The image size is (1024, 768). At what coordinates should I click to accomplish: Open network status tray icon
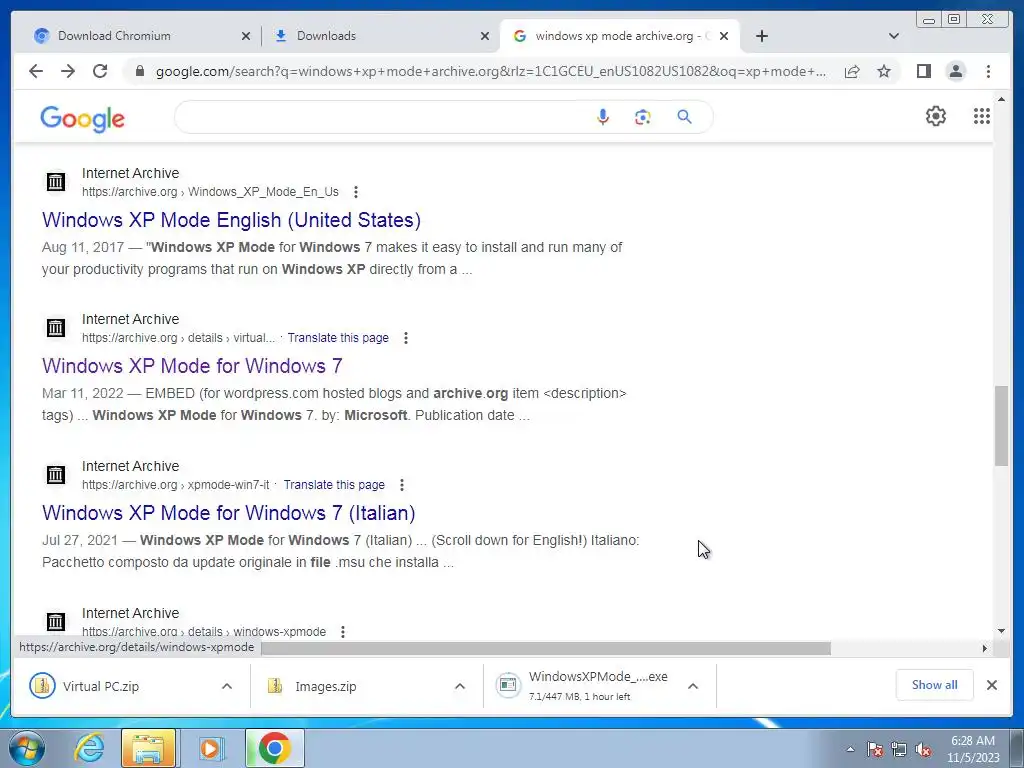(899, 749)
